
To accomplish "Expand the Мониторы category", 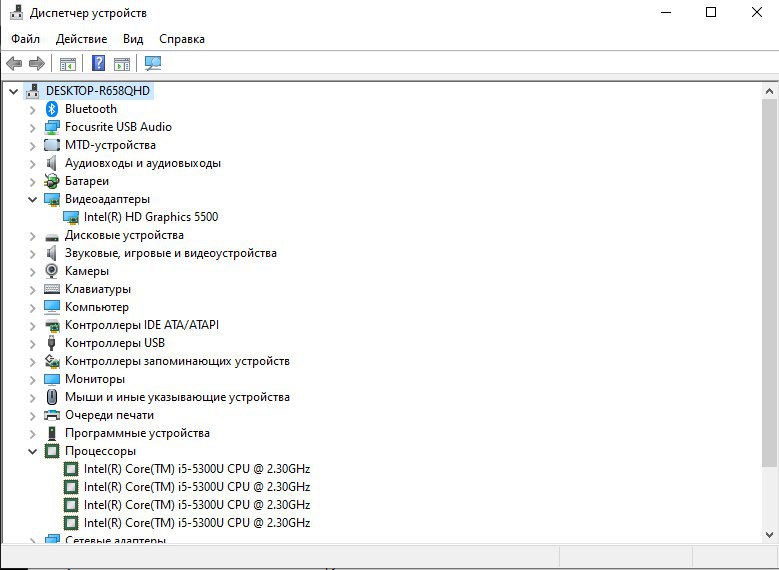I will point(32,380).
